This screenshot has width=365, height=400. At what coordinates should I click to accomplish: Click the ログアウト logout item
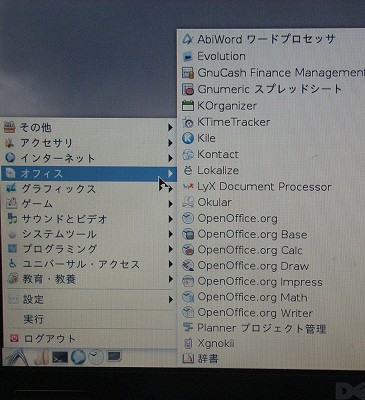pos(89,339)
